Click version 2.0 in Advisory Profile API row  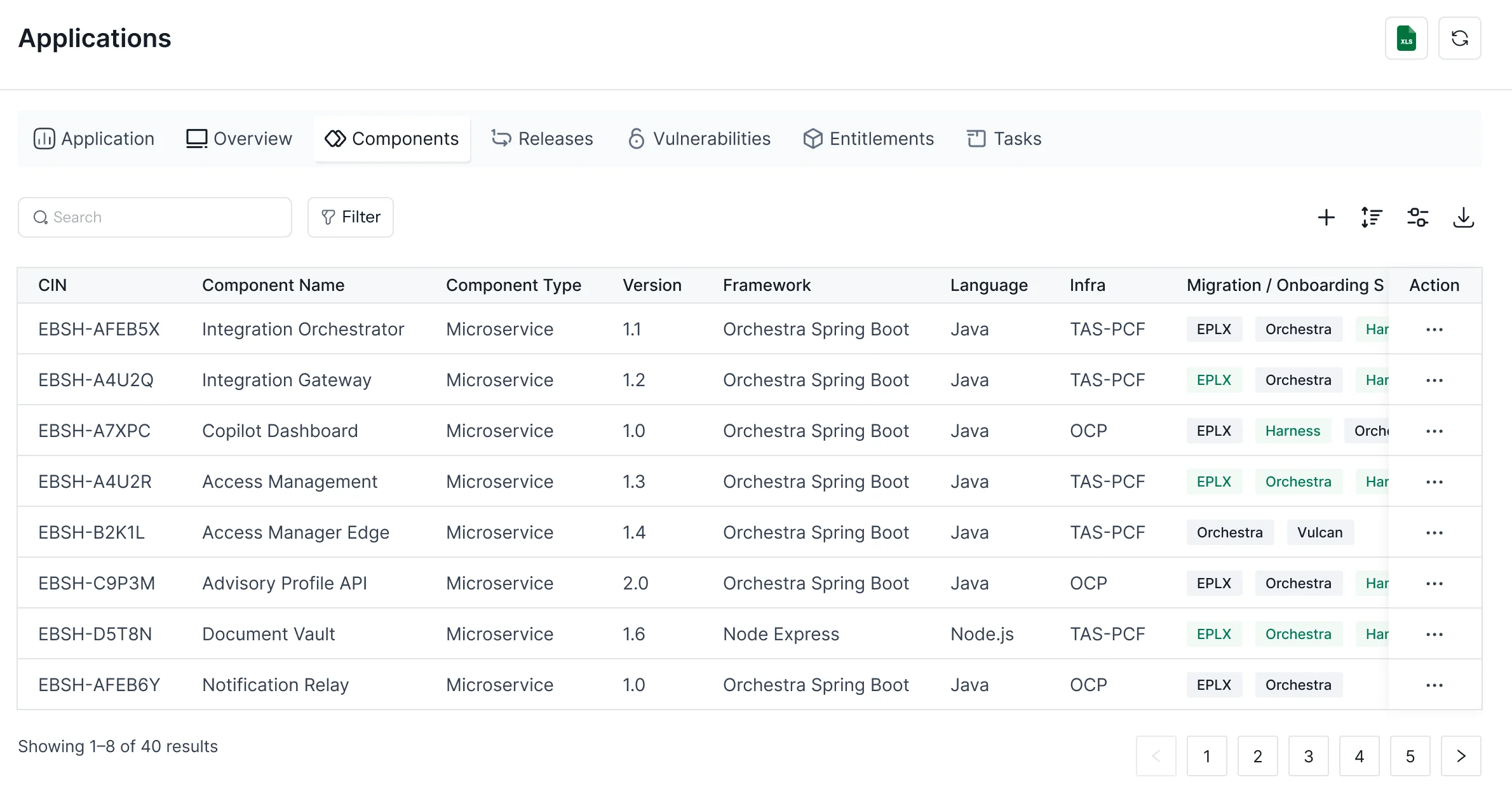[x=635, y=583]
